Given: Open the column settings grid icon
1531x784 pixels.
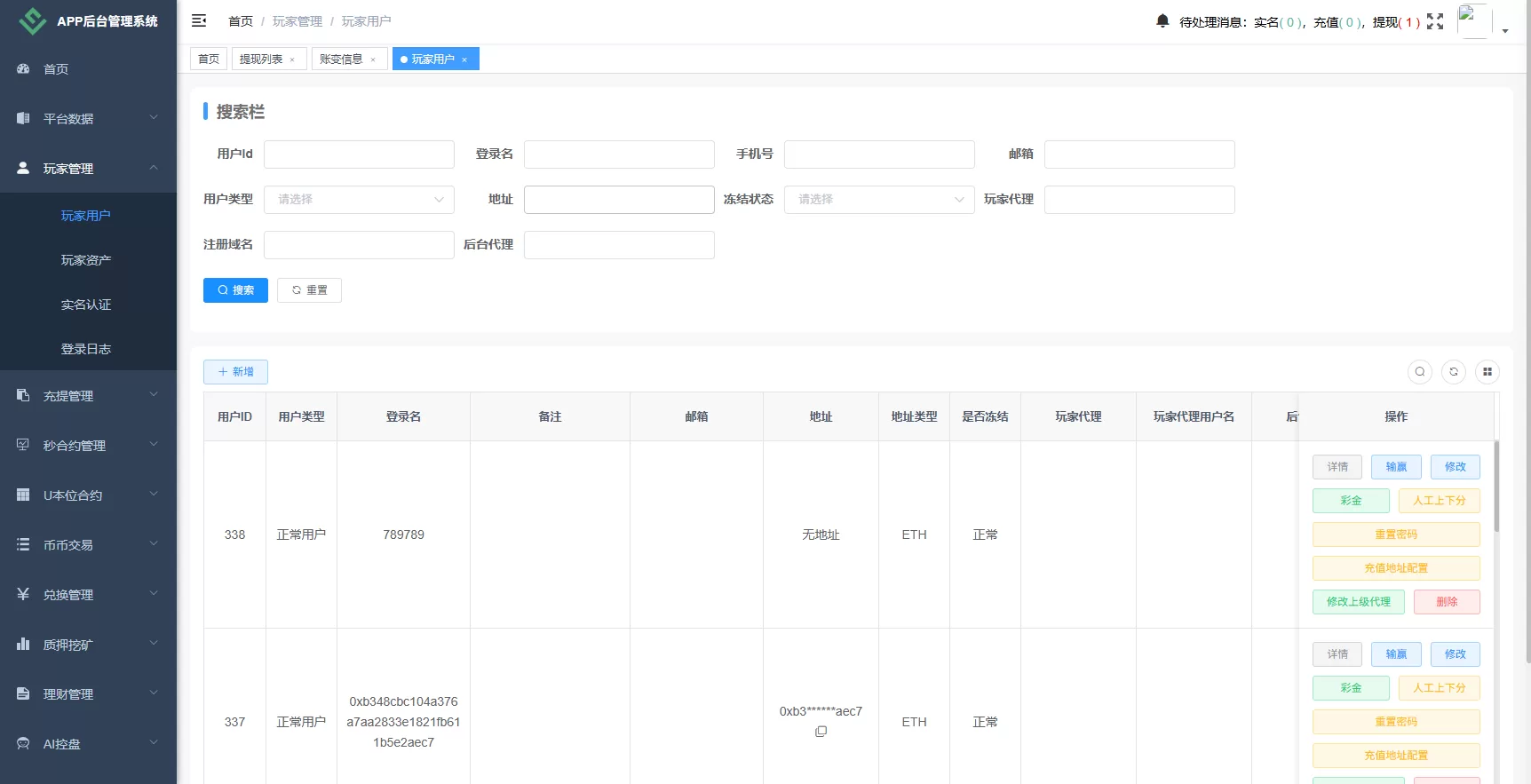Looking at the screenshot, I should point(1487,372).
